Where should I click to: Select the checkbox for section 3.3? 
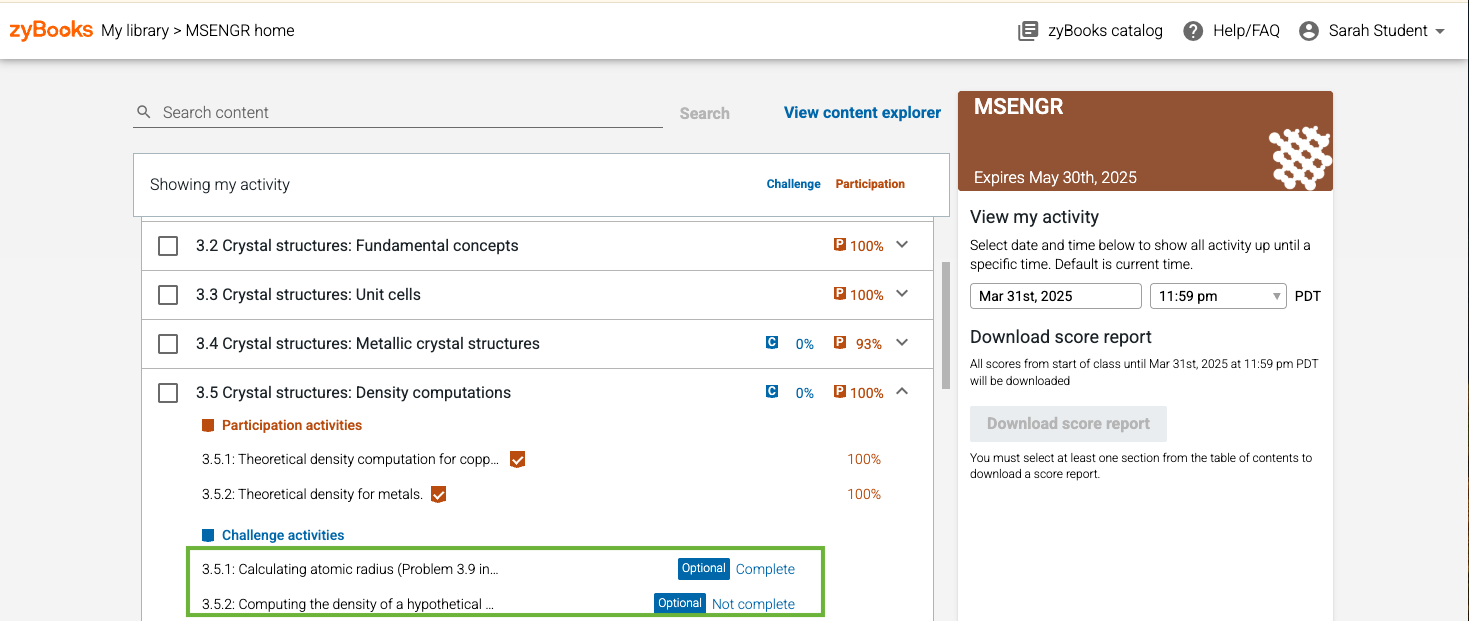click(168, 295)
